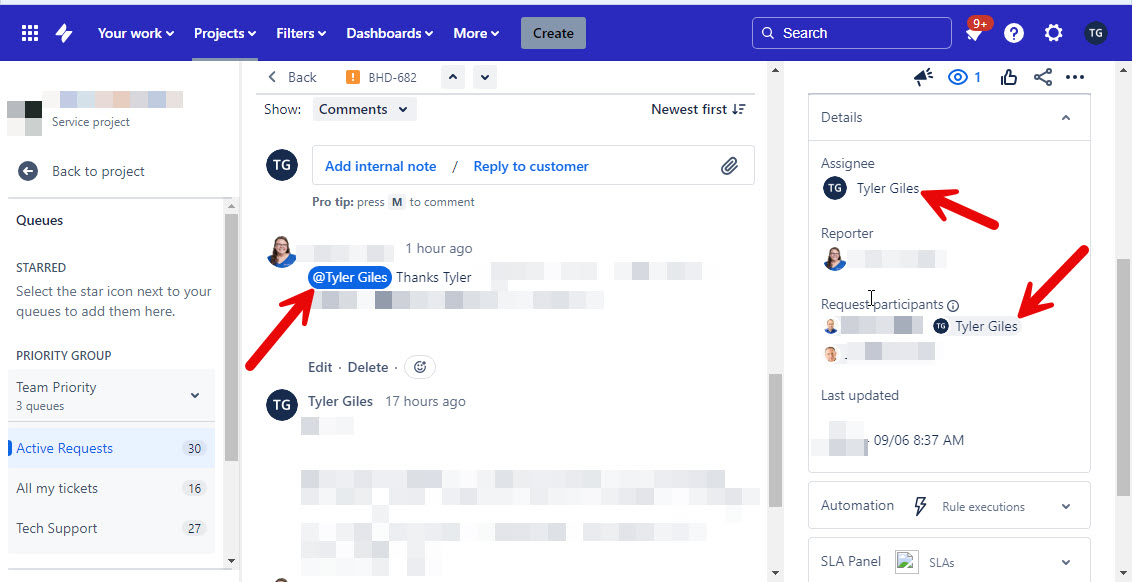Click Edit on the comment
The width and height of the screenshot is (1132, 582).
pos(320,367)
